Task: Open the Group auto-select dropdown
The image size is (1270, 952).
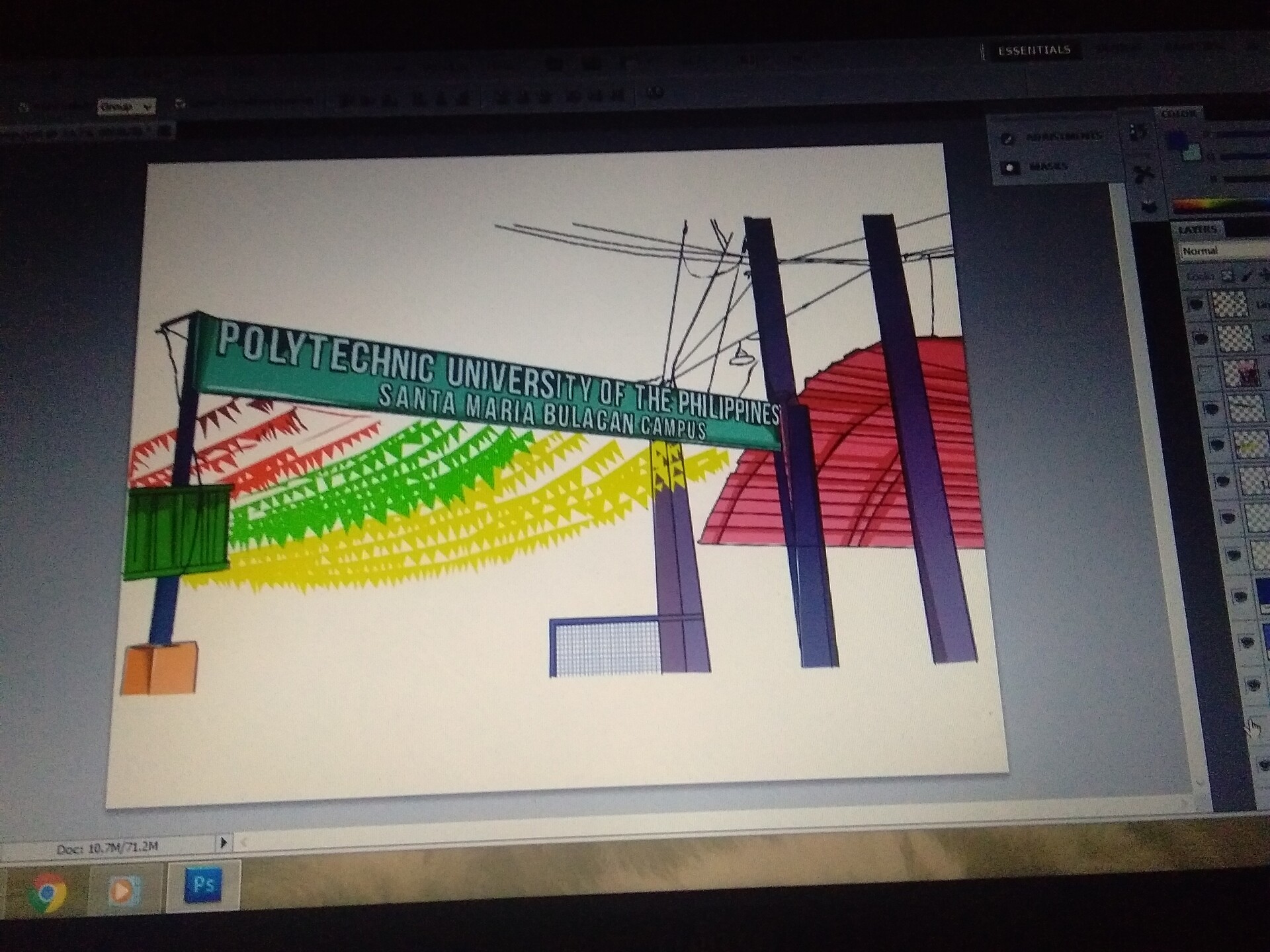Action: click(x=126, y=106)
